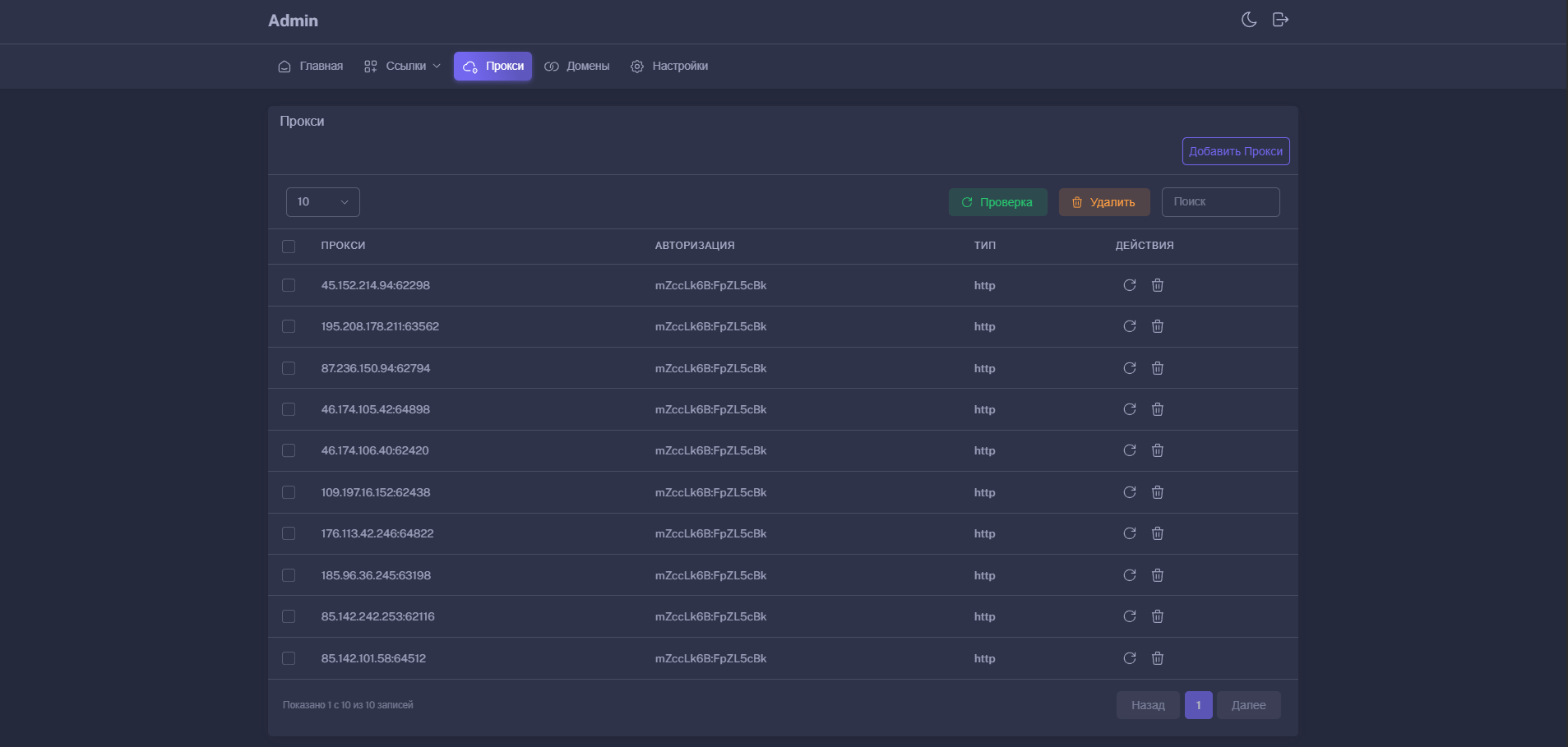This screenshot has width=1568, height=747.
Task: Click authorization text in the 87.236.150.94:62794 row
Action: coord(710,368)
